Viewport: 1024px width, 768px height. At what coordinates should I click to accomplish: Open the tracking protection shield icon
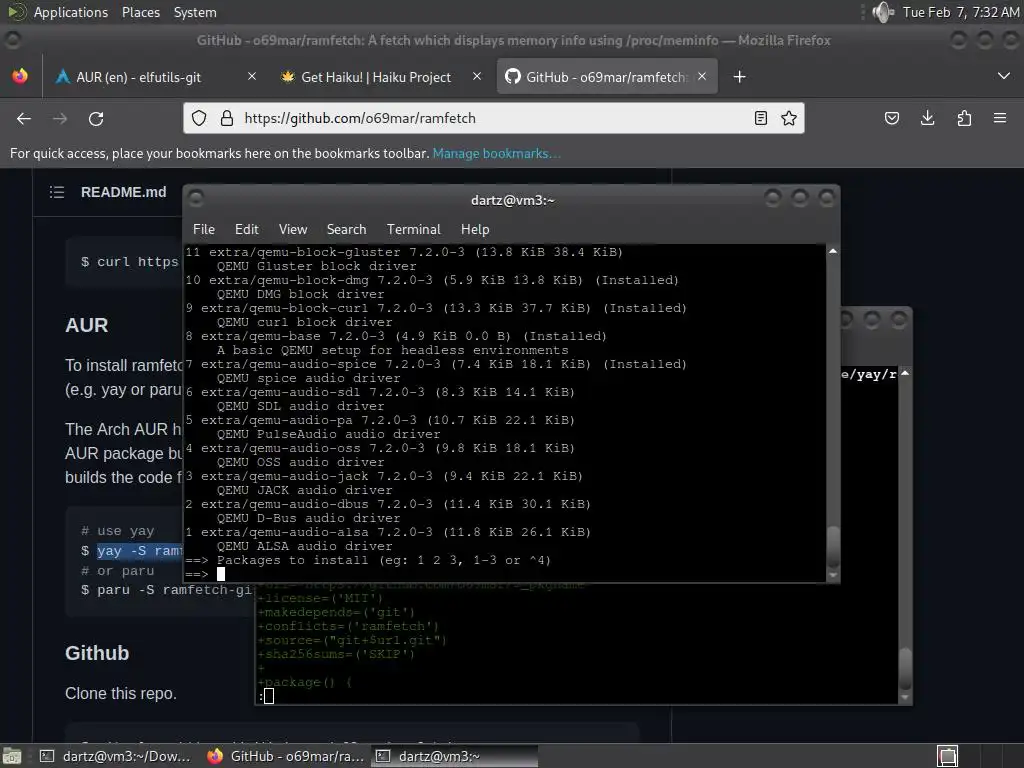pos(199,118)
